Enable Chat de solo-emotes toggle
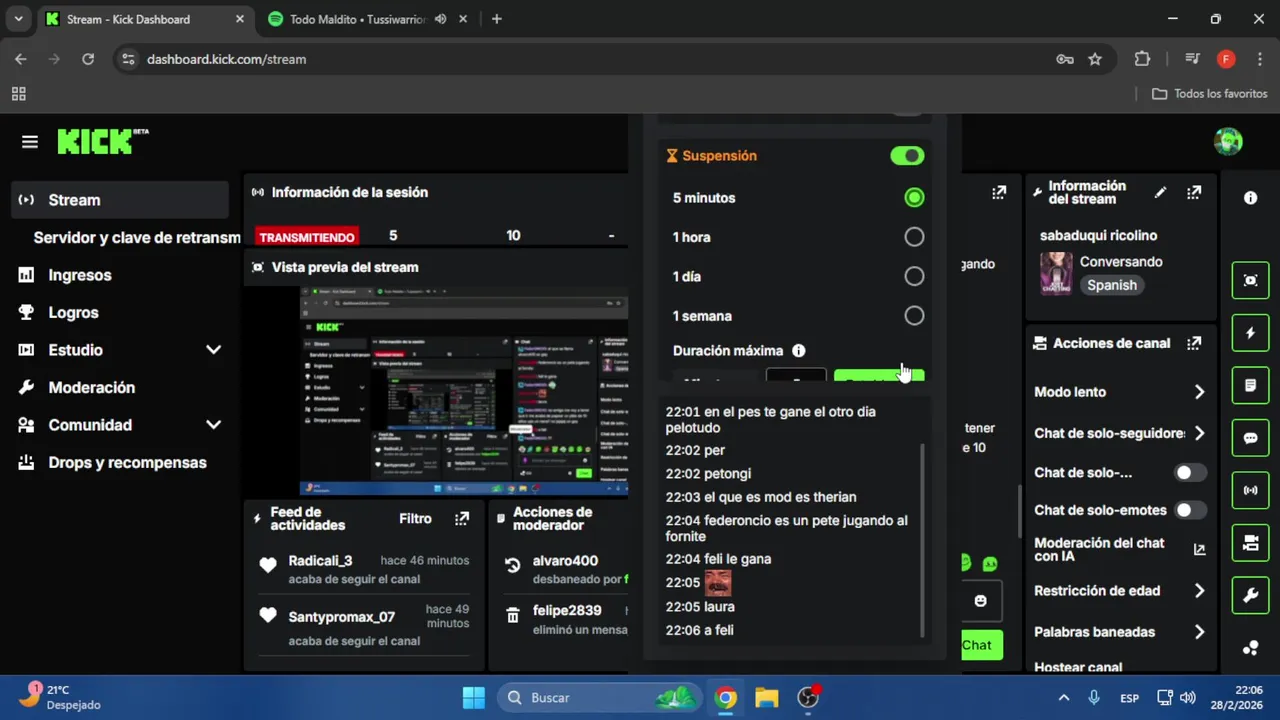The image size is (1280, 720). 1190,510
